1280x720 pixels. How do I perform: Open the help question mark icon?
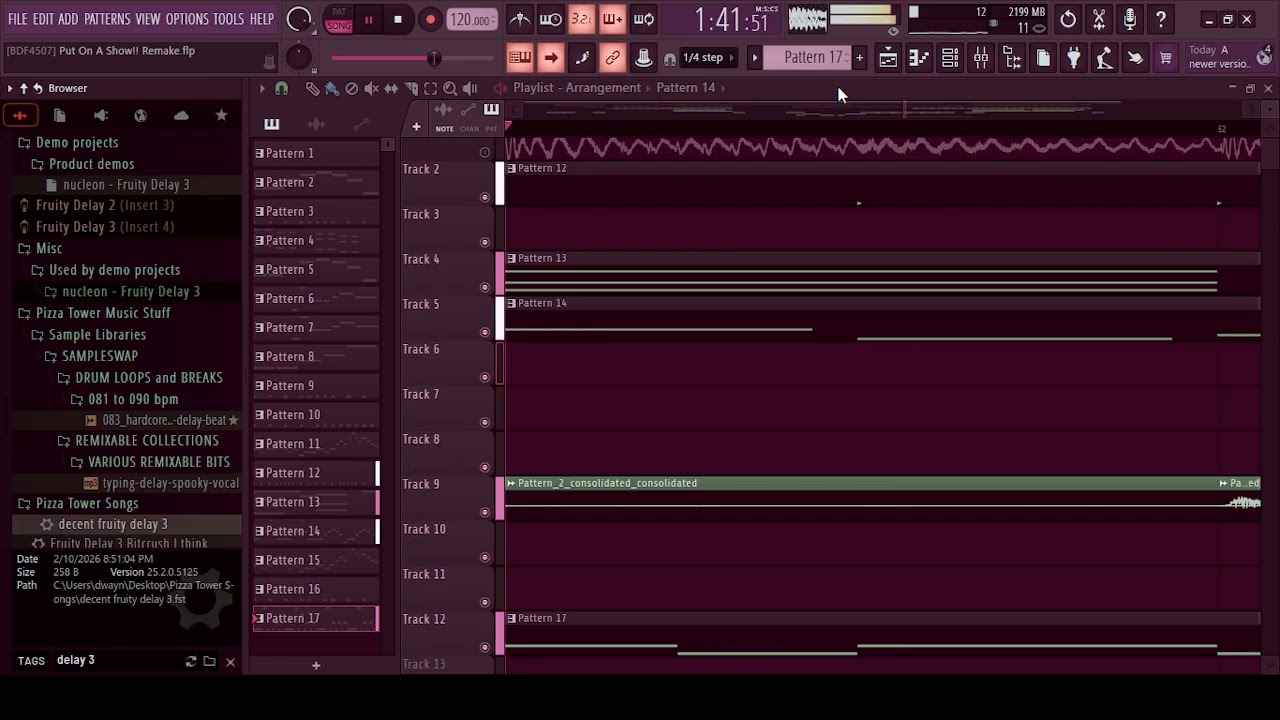(1161, 19)
